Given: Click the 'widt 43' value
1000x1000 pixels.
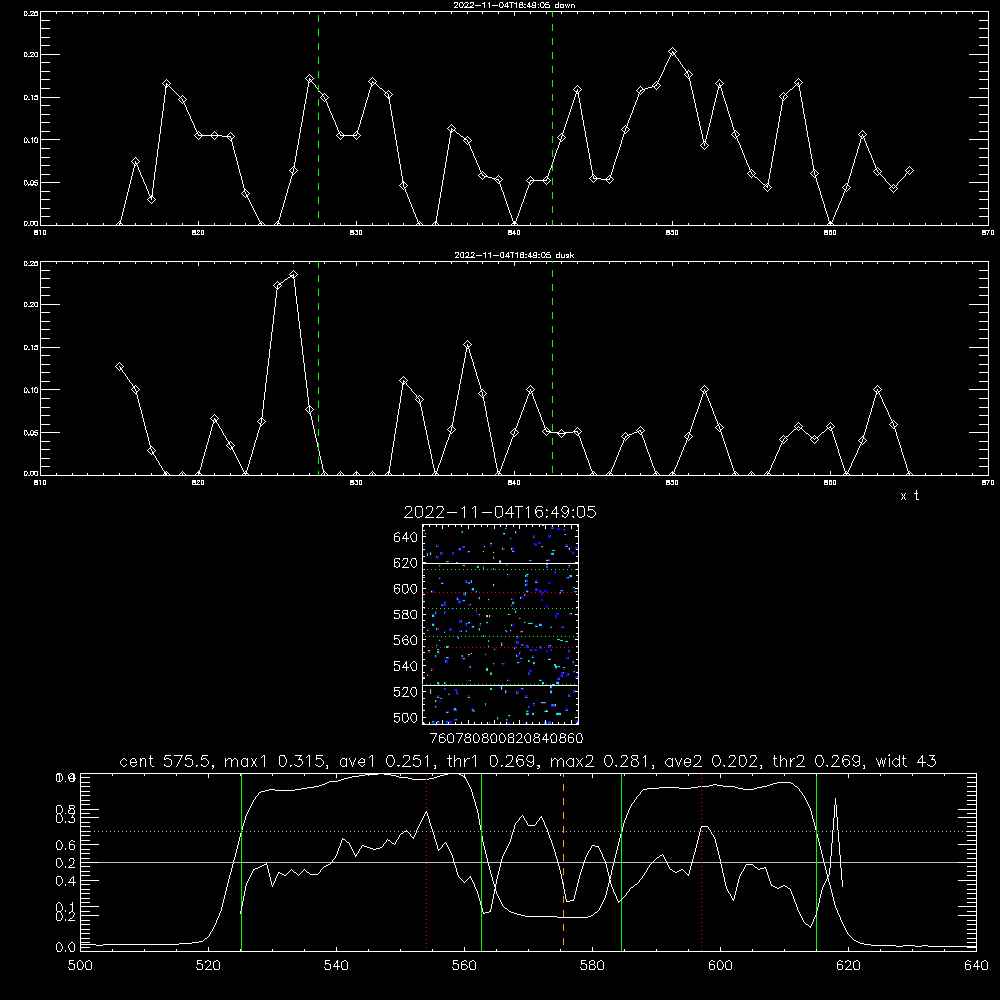Looking at the screenshot, I should 906,761.
